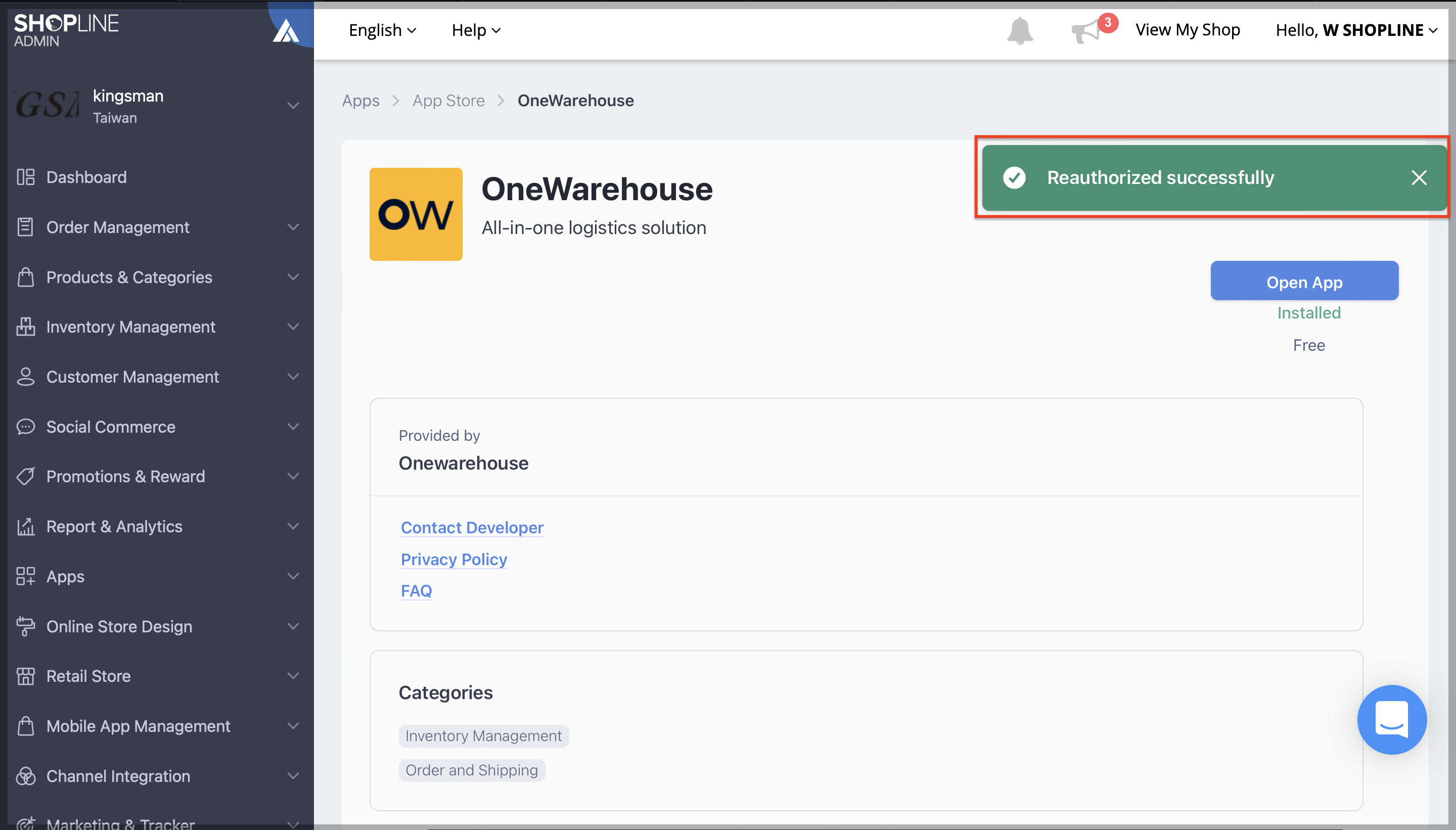Click the Inventory Management category tag
1456x830 pixels.
tap(483, 735)
